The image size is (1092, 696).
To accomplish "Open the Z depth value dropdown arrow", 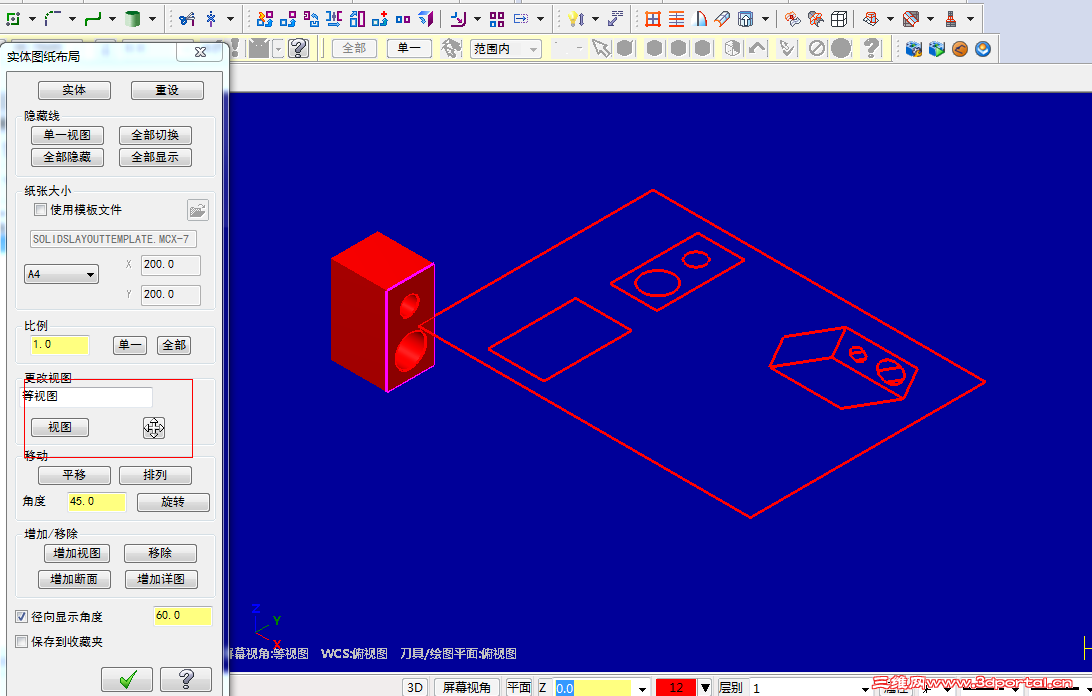I will point(642,688).
